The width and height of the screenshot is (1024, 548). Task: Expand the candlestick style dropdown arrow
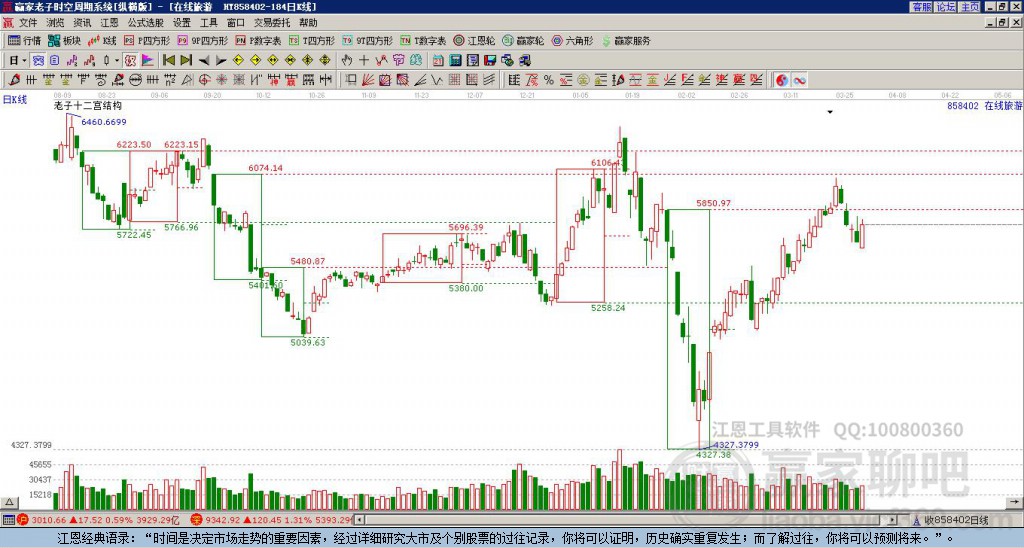[x=116, y=61]
